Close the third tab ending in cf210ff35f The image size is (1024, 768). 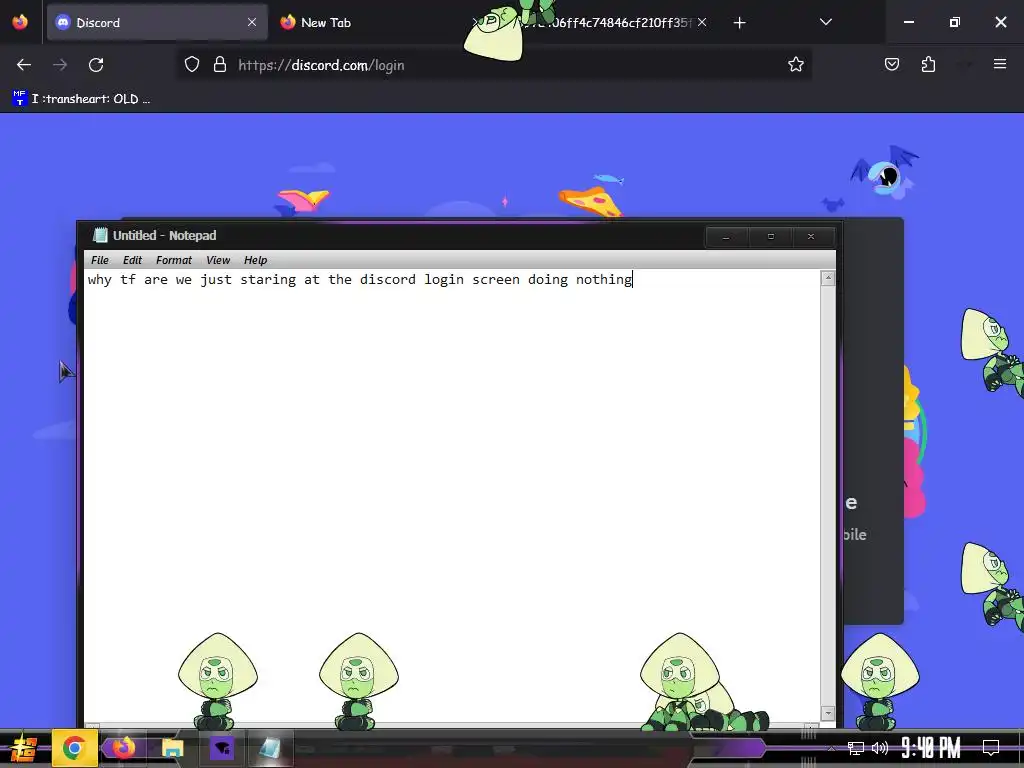[x=702, y=22]
